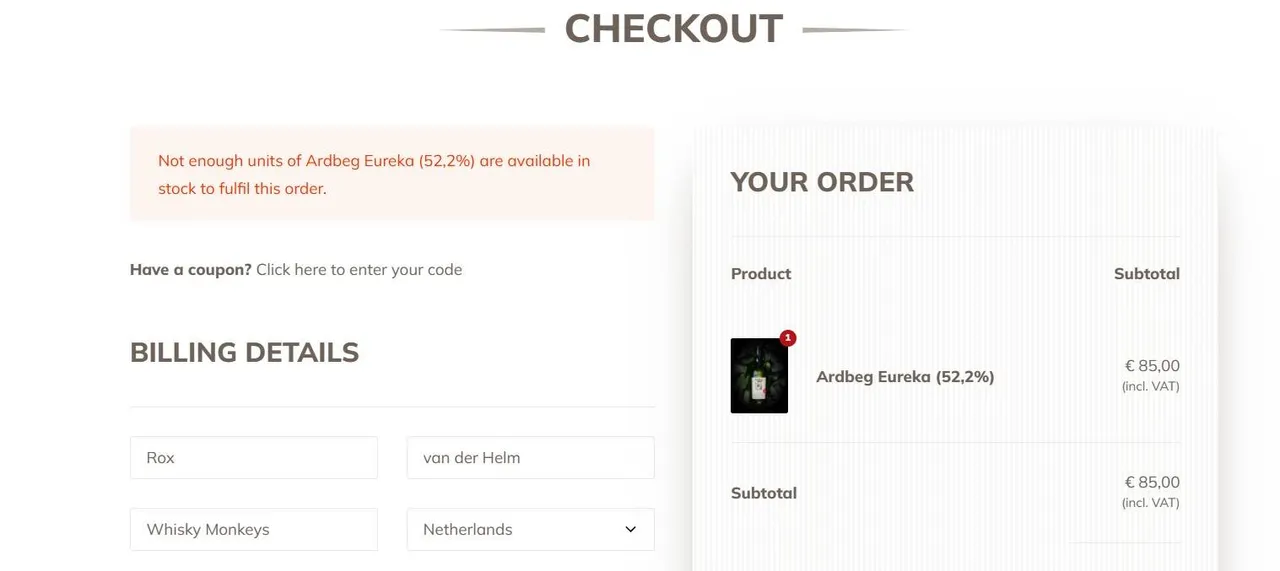Focus the company field 'Whisky Monkeys'
The image size is (1280, 571).
[x=254, y=529]
